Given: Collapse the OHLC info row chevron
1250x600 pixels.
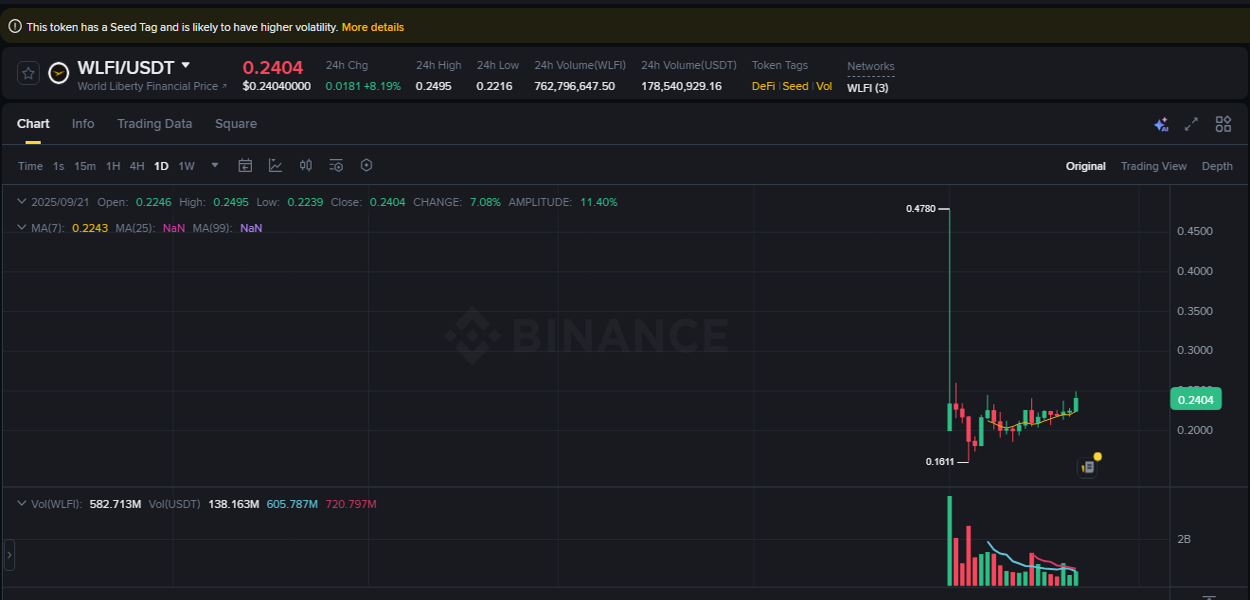Looking at the screenshot, I should [x=20, y=201].
